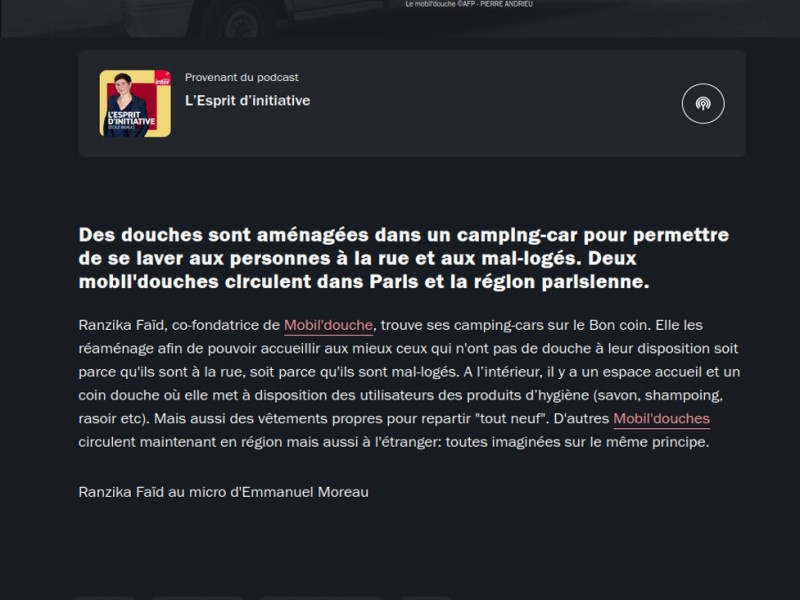Click the 'Provenant du podcast' label
Viewport: 800px width, 600px height.
241,78
